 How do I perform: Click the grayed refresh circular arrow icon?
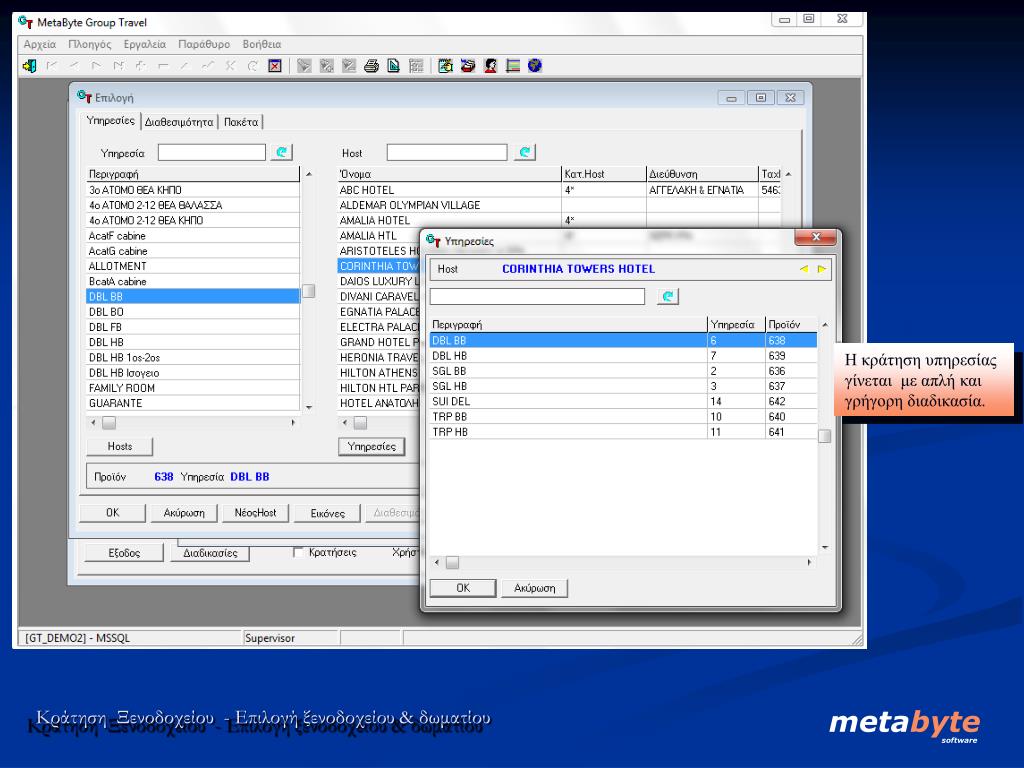pos(252,65)
